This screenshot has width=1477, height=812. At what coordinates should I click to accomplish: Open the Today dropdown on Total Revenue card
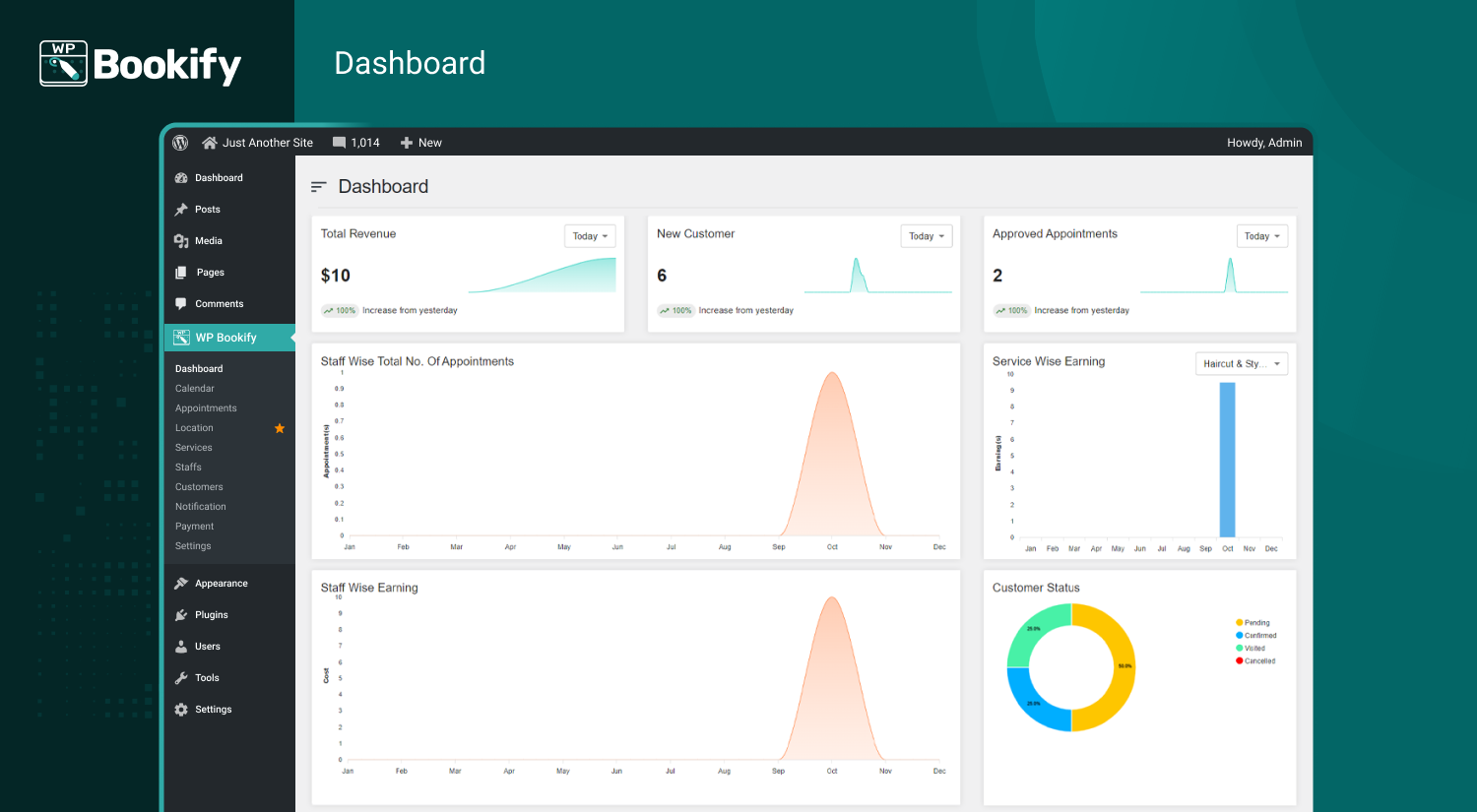point(589,235)
